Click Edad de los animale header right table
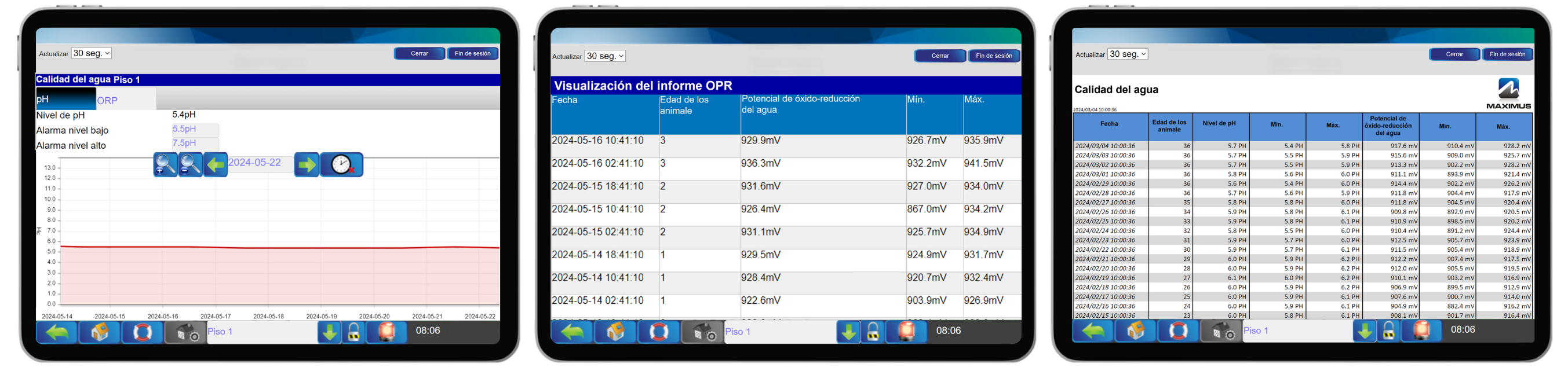This screenshot has width=1568, height=371. pyautogui.click(x=1170, y=127)
